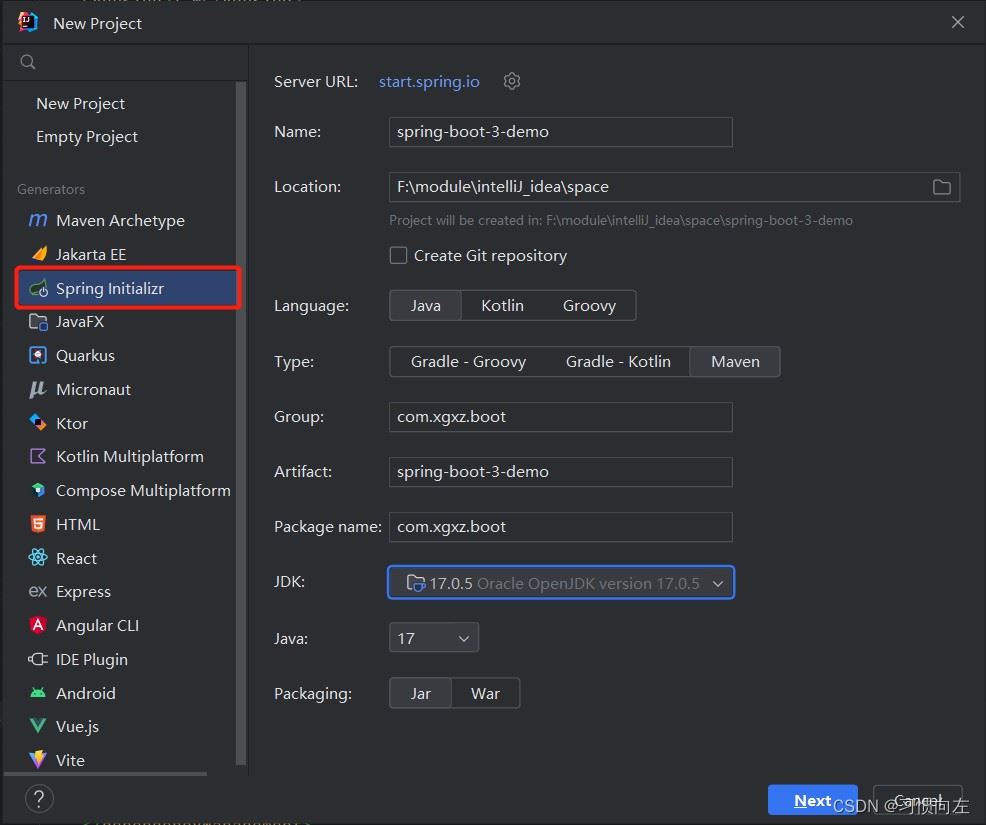Open the start.spring.io link
This screenshot has width=986, height=825.
pyautogui.click(x=429, y=82)
